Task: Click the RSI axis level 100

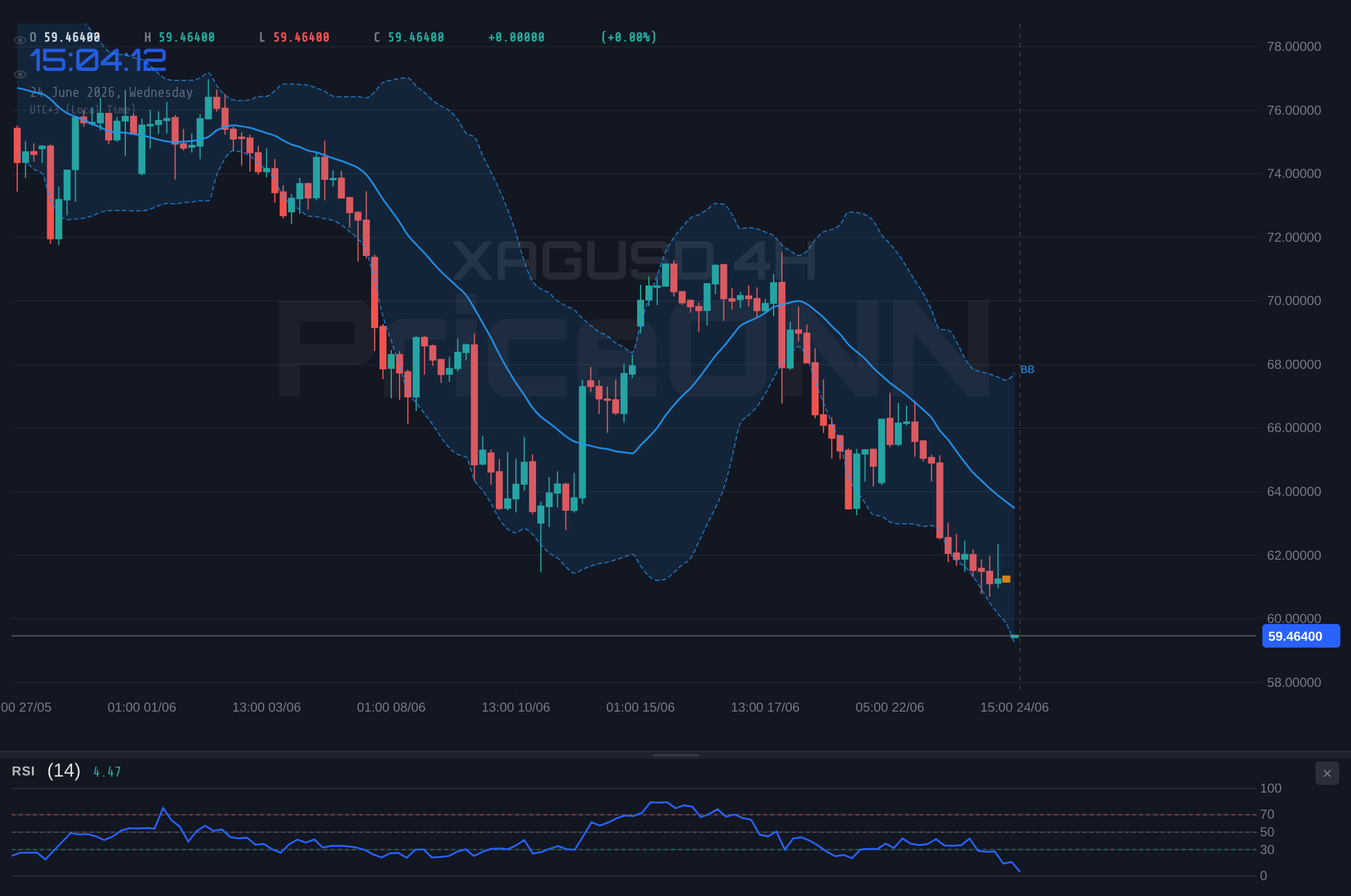Action: tap(1271, 788)
